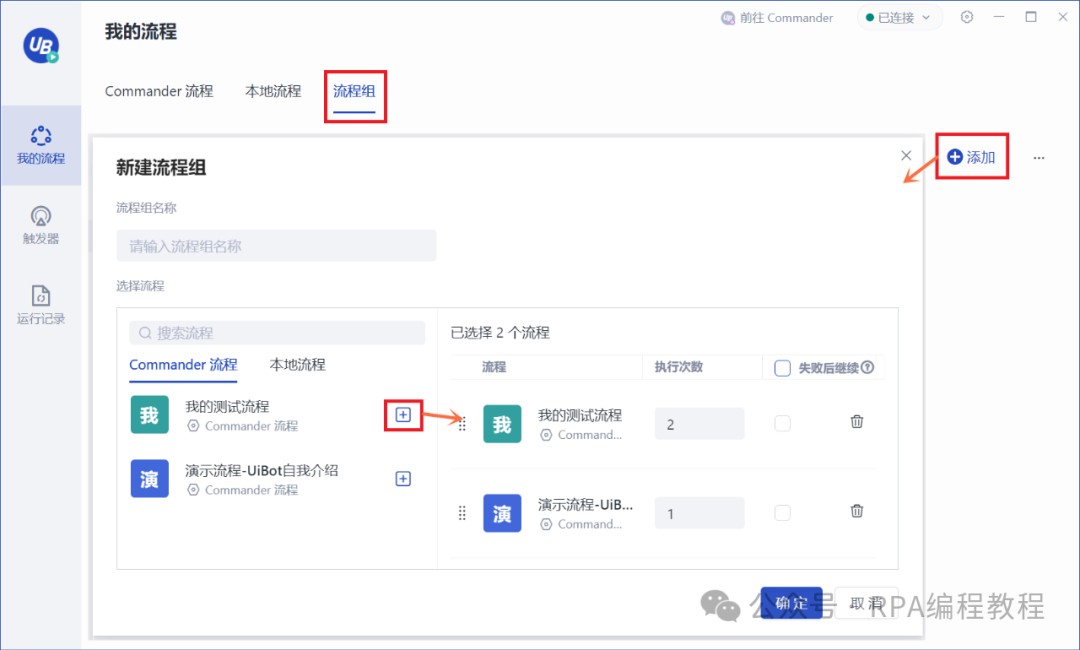Click the 演 avatar of 演示流程-UiBot自我介绍 in left list

(149, 479)
